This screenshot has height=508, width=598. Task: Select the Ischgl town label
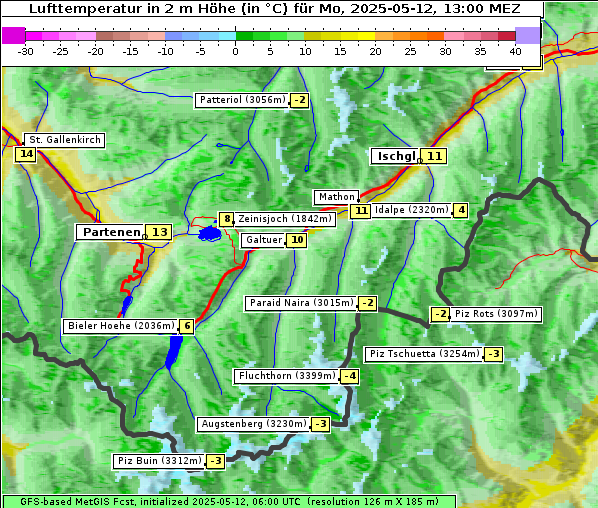[396, 156]
